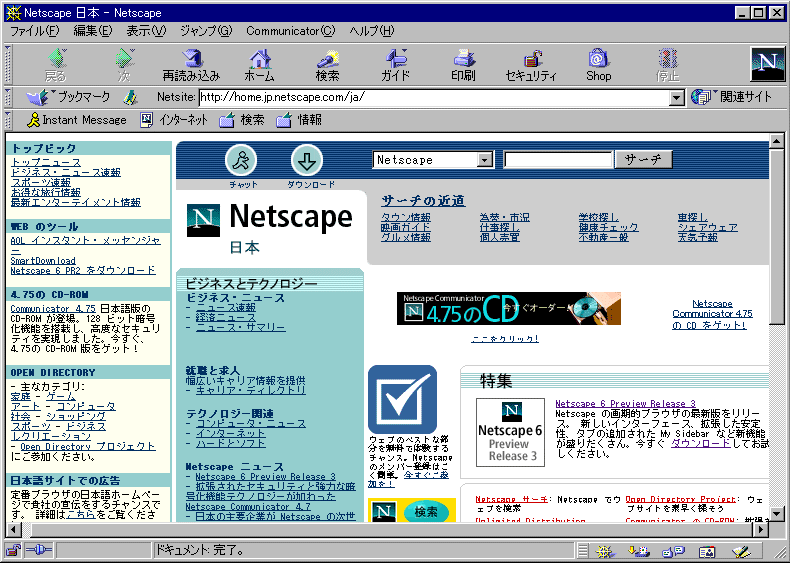Viewport: 790px width, 563px height.
Task: Open the 映画ガイド link
Action: pyautogui.click(x=406, y=227)
